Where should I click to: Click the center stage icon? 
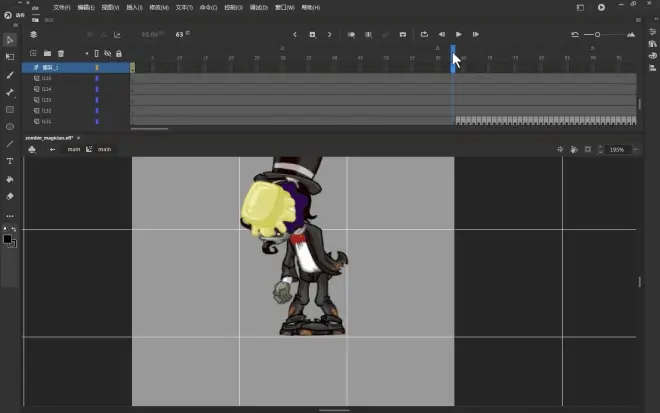tap(560, 149)
